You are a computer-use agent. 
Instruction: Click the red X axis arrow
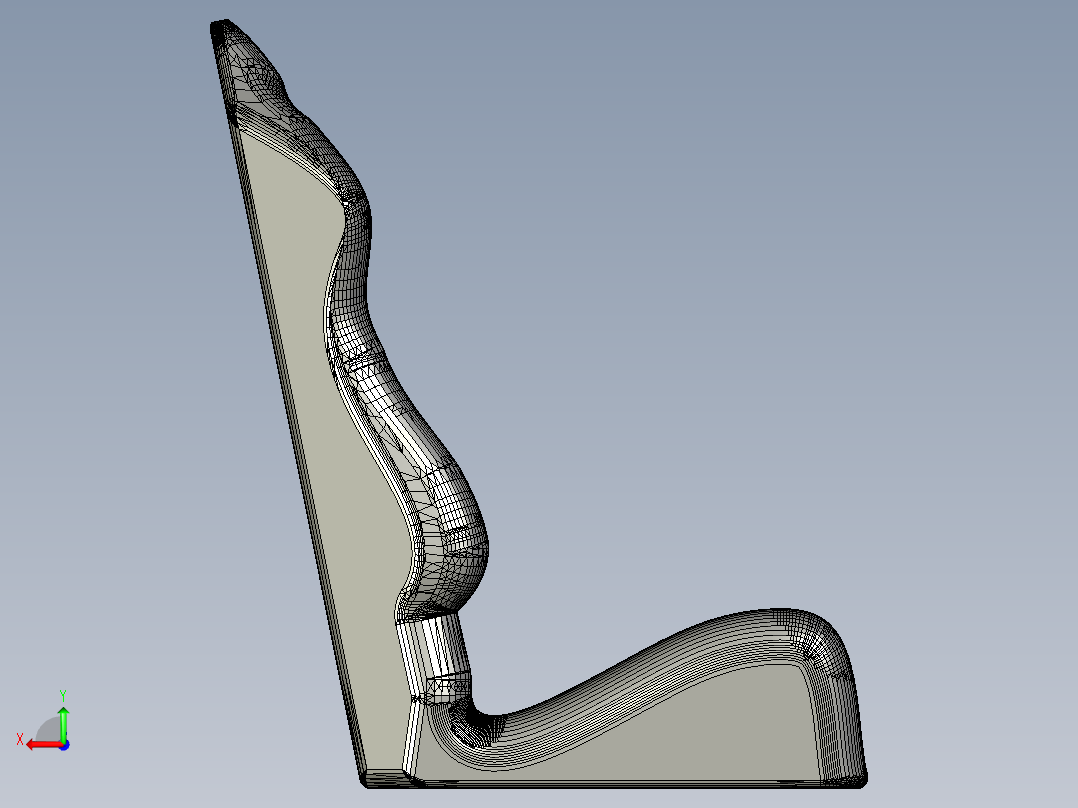click(44, 745)
